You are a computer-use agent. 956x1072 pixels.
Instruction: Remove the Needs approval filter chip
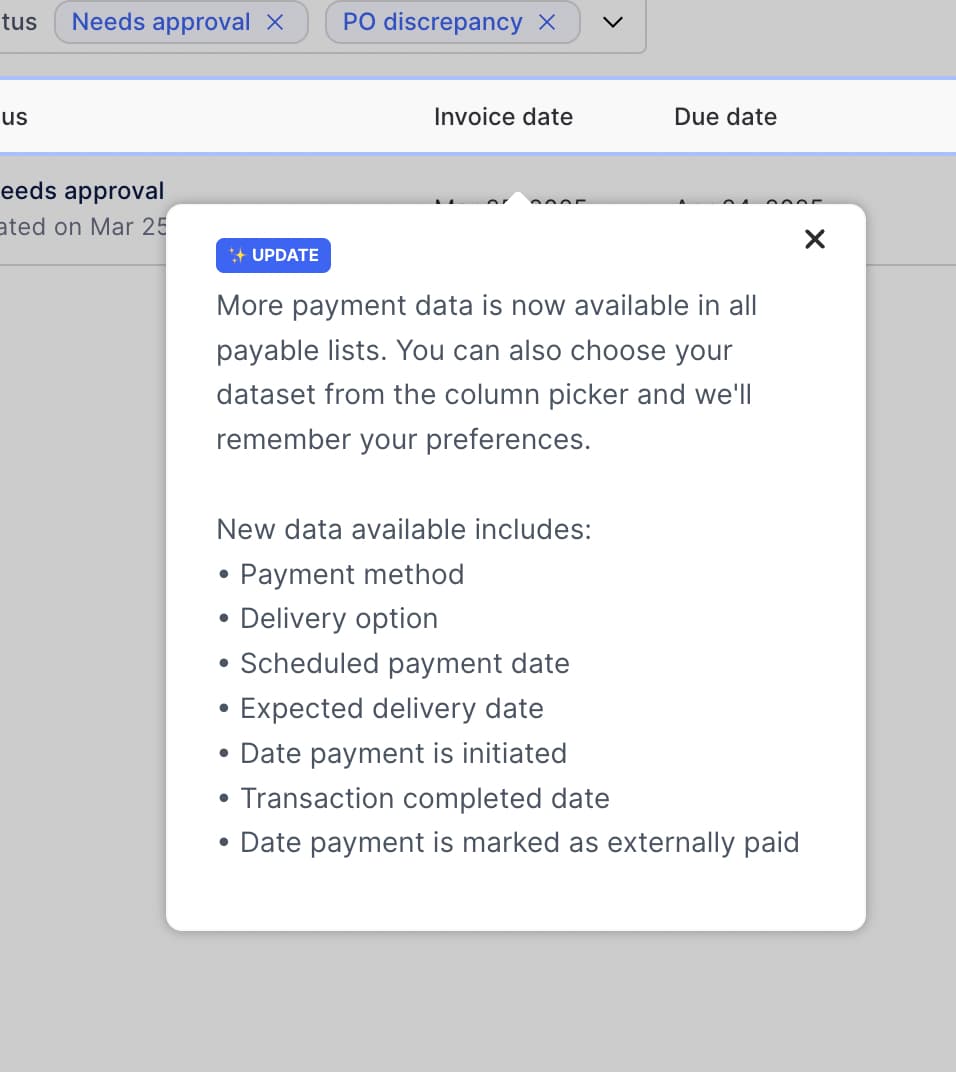coord(275,22)
